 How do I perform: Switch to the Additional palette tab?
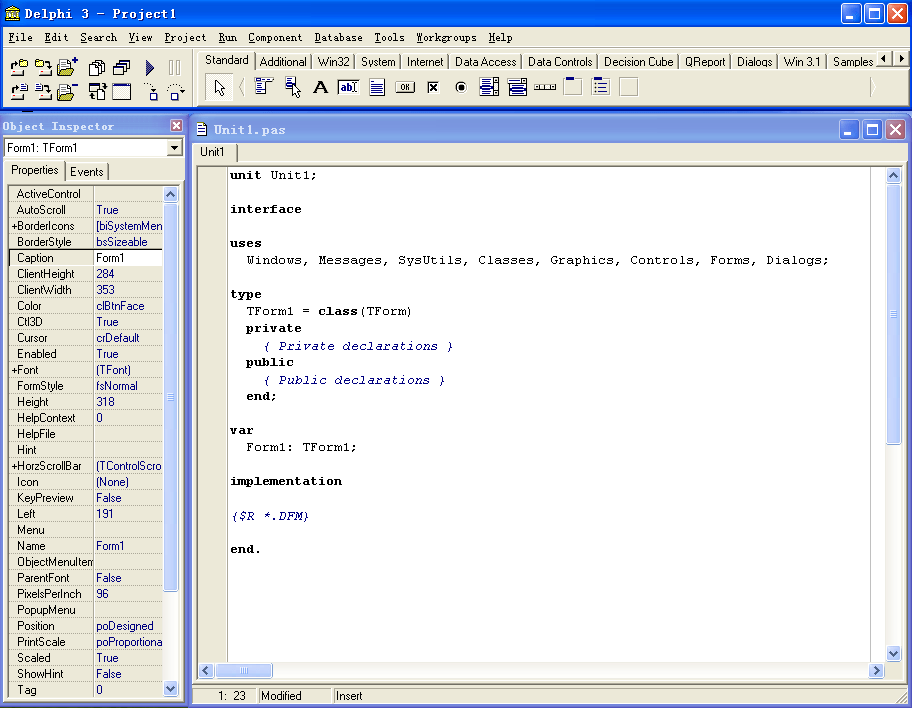click(x=283, y=62)
